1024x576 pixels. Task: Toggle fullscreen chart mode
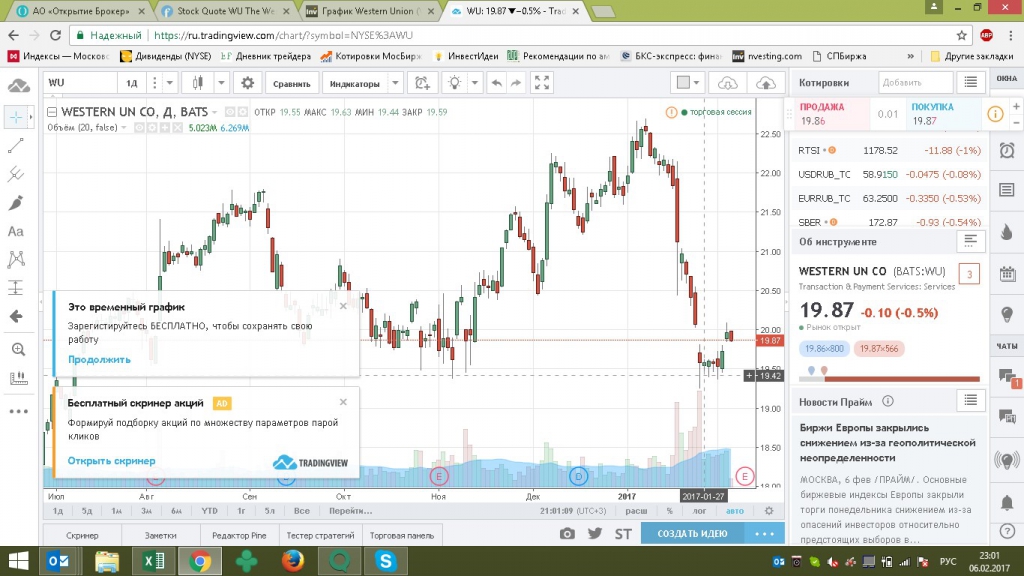pos(541,83)
